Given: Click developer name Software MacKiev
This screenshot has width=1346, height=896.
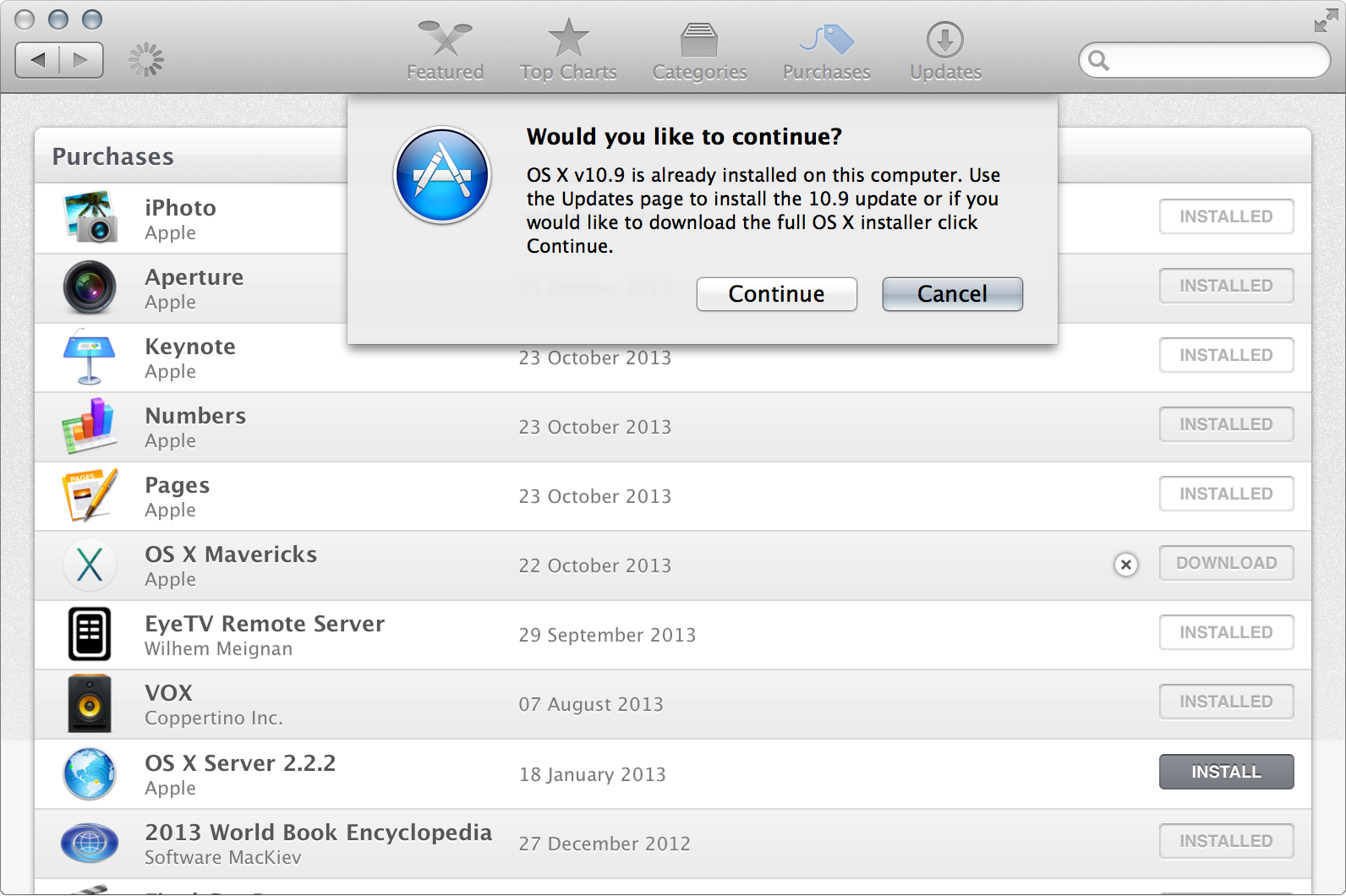Looking at the screenshot, I should tap(222, 858).
